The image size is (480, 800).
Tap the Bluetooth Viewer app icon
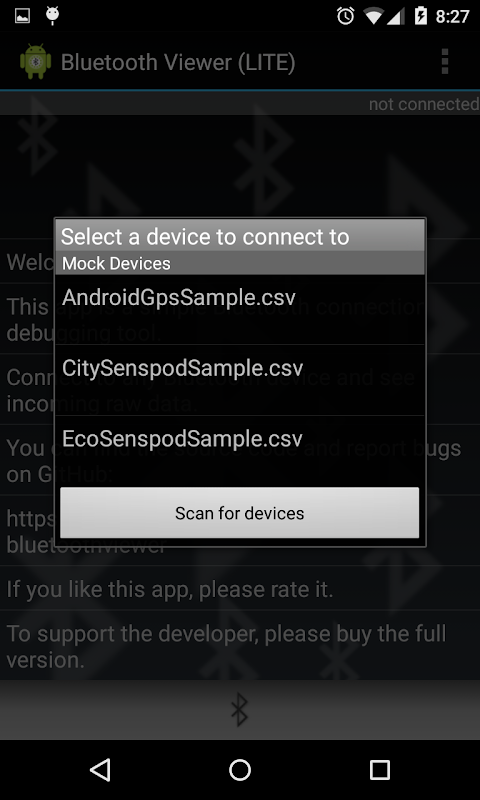(35, 62)
